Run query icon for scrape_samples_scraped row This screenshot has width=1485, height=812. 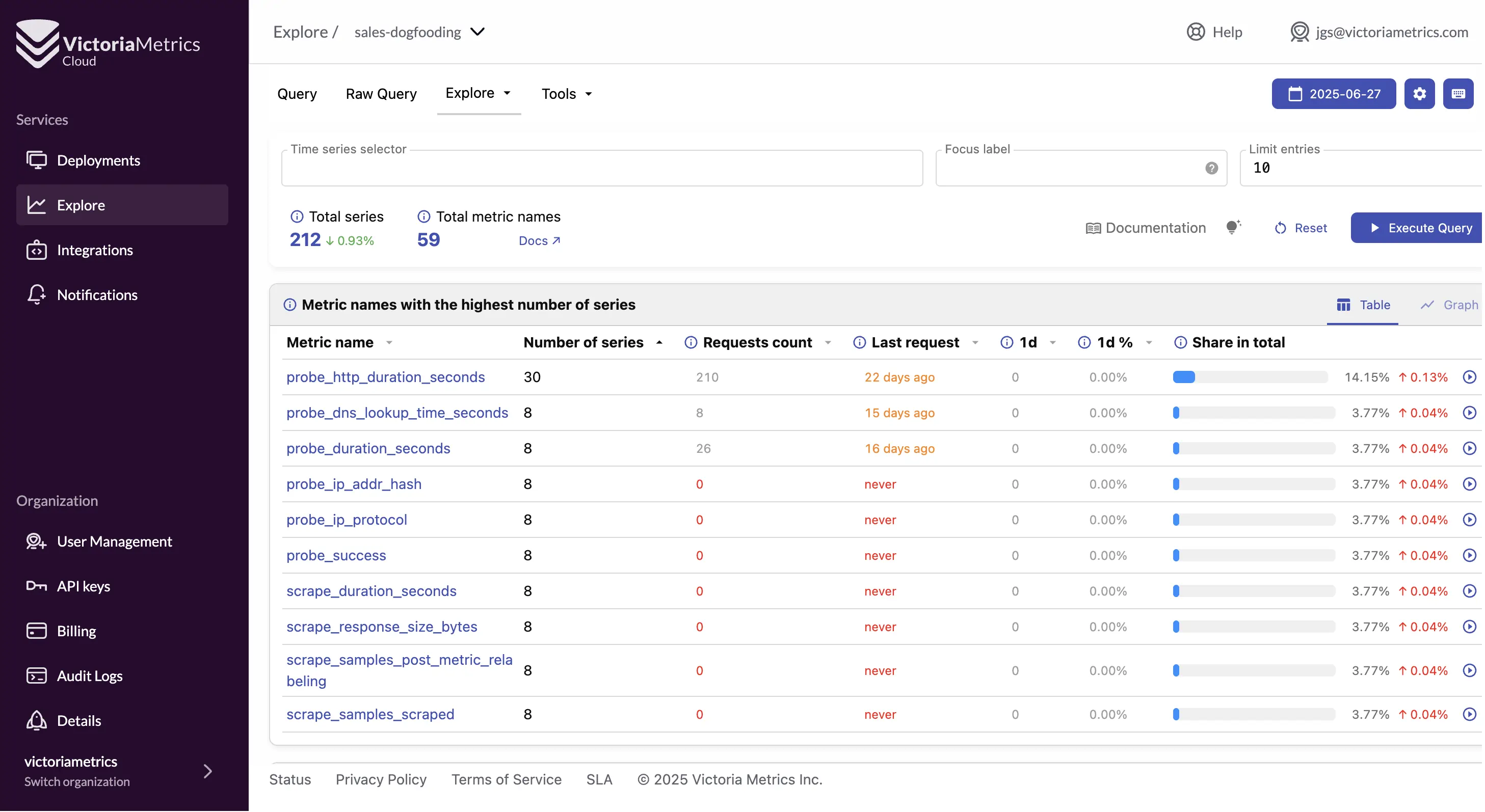[1469, 715]
